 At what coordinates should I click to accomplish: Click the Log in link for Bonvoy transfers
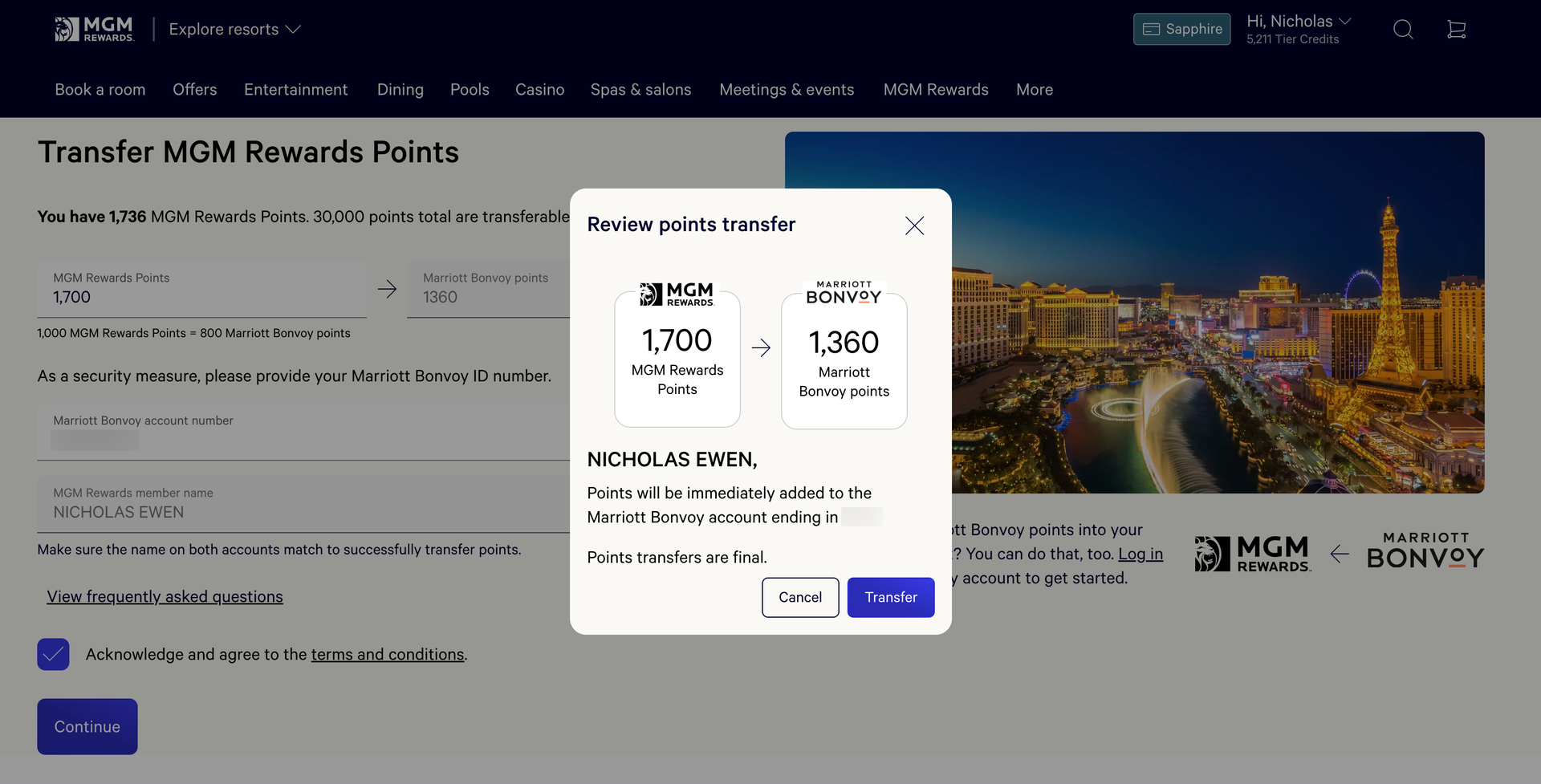point(1140,554)
